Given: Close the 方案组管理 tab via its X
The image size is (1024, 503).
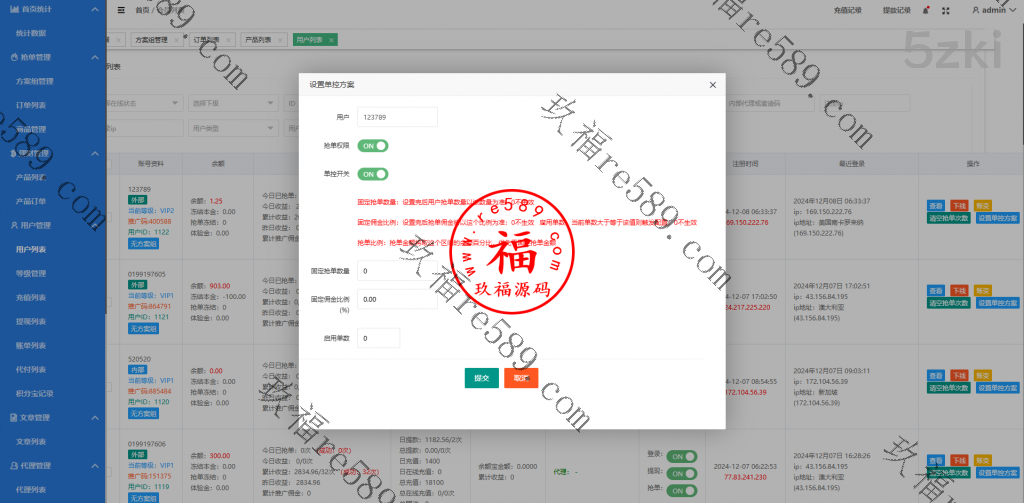Looking at the screenshot, I should 176,39.
